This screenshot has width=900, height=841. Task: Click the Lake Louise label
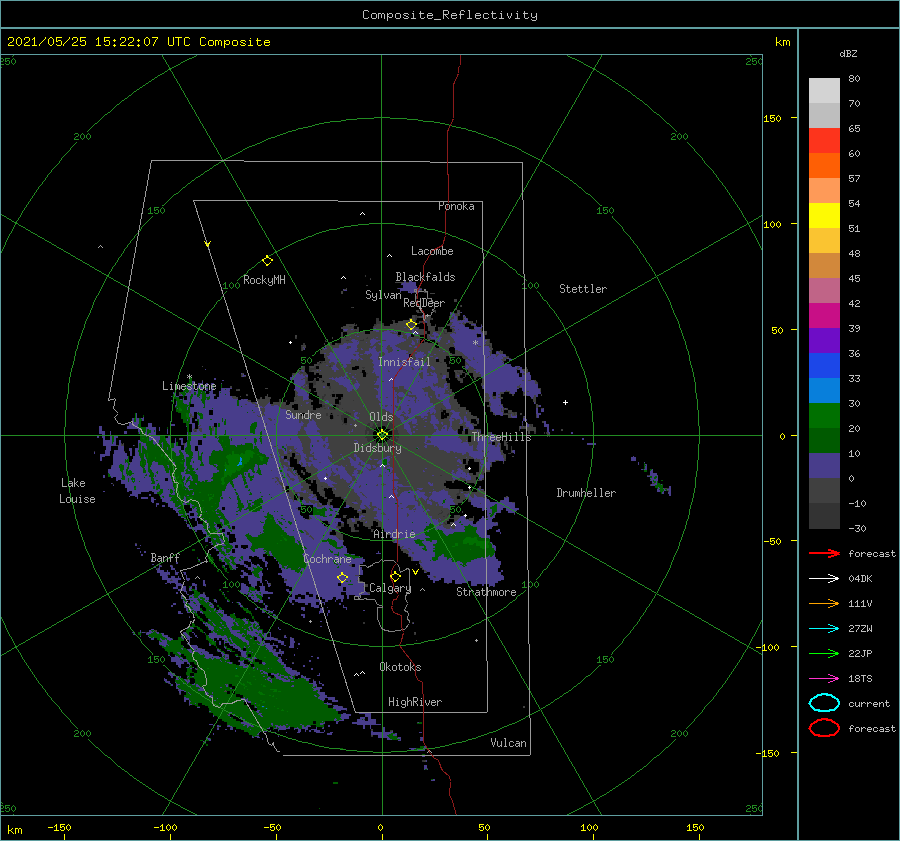pos(77,491)
